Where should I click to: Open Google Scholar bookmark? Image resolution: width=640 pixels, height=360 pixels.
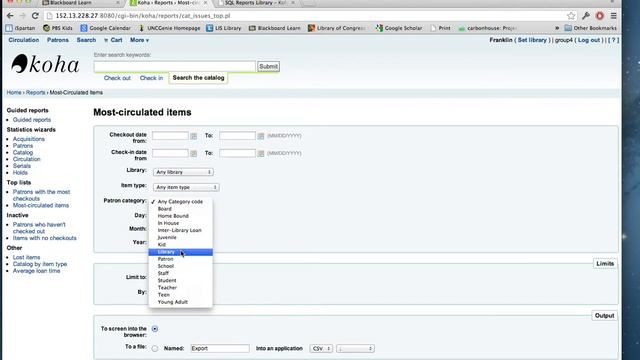click(x=399, y=28)
